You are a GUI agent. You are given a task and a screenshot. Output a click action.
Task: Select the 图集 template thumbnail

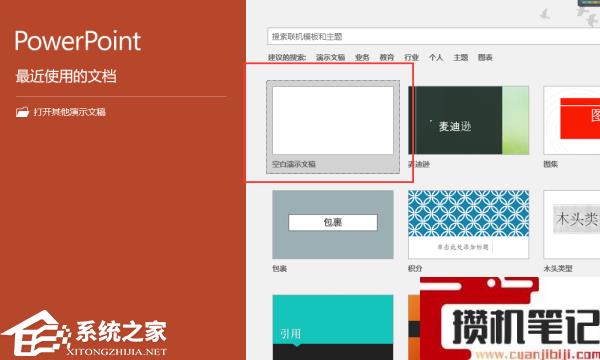572,121
